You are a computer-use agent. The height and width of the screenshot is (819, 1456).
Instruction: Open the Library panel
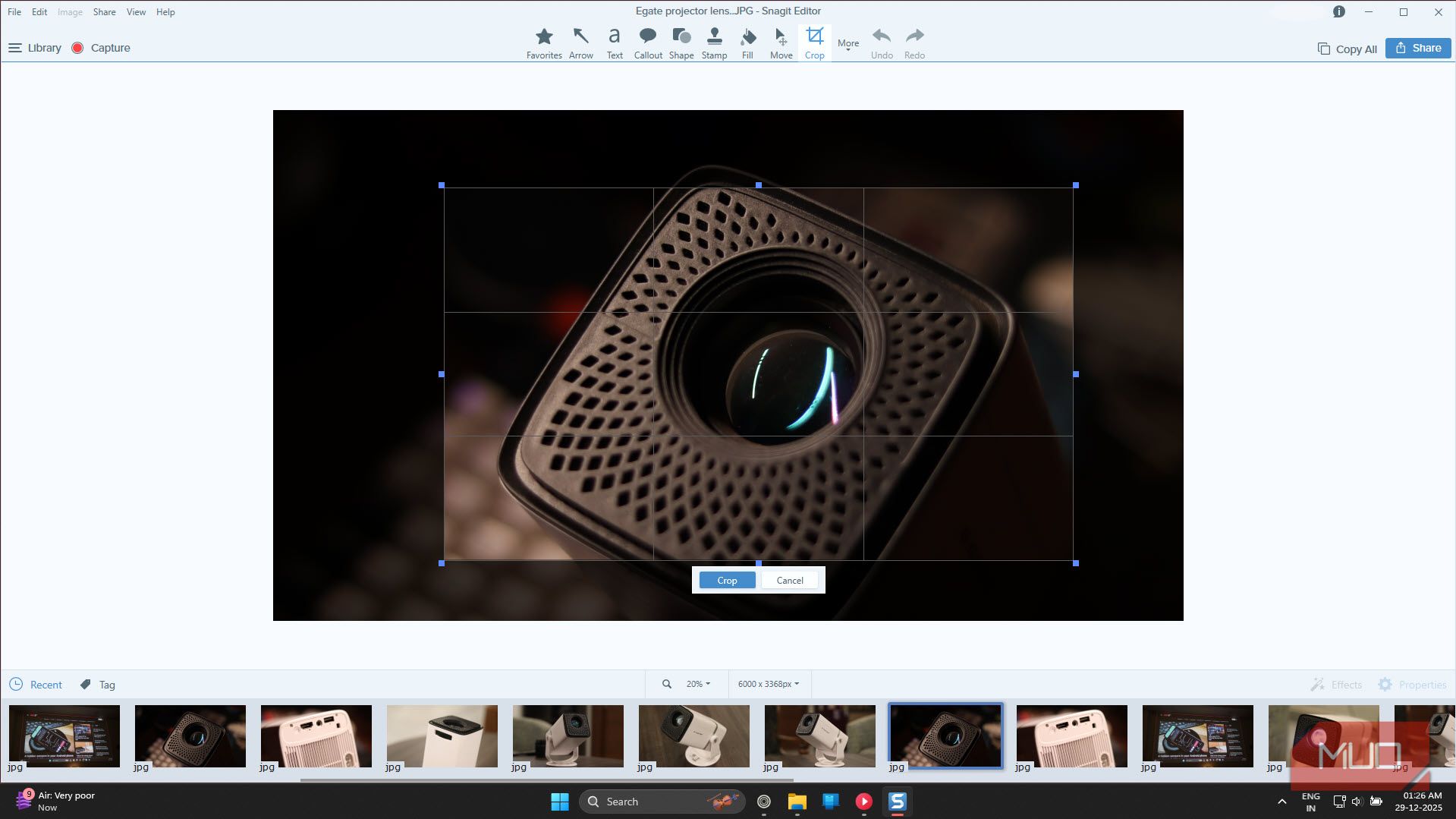[35, 48]
